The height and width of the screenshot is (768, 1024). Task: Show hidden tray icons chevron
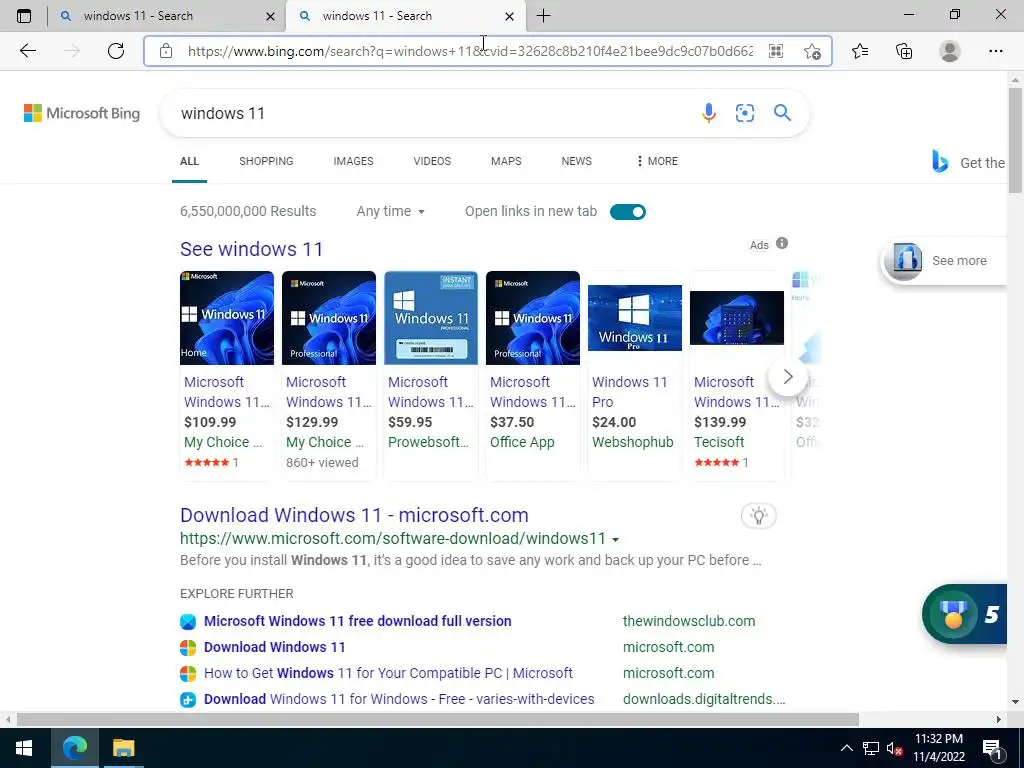pyautogui.click(x=846, y=748)
